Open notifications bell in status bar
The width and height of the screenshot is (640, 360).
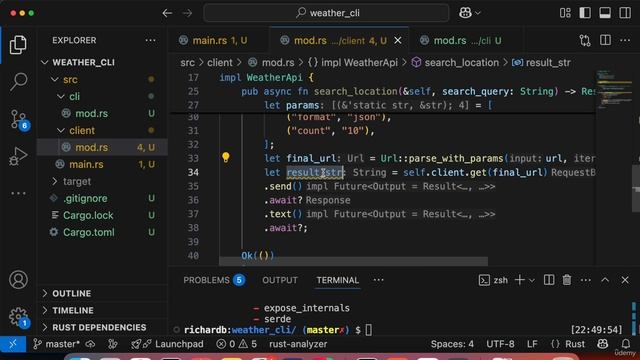point(626,344)
